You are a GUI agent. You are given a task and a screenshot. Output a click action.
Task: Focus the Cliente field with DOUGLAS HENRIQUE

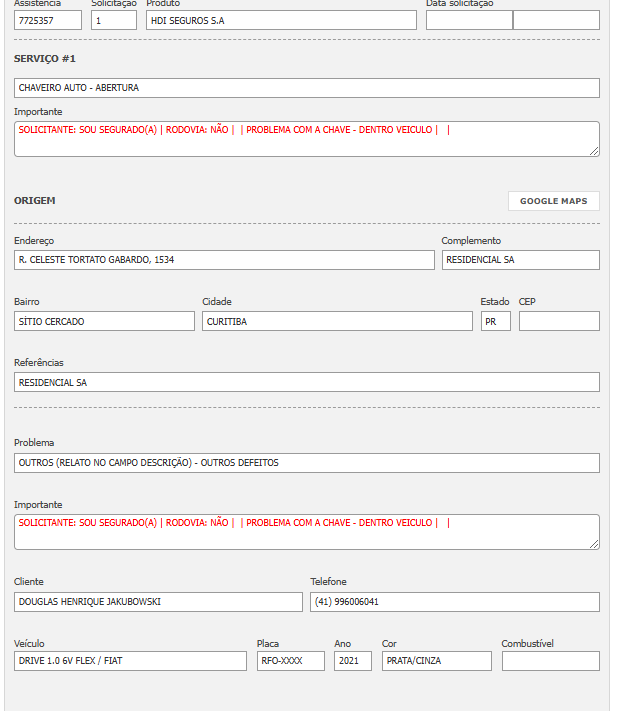click(x=158, y=602)
